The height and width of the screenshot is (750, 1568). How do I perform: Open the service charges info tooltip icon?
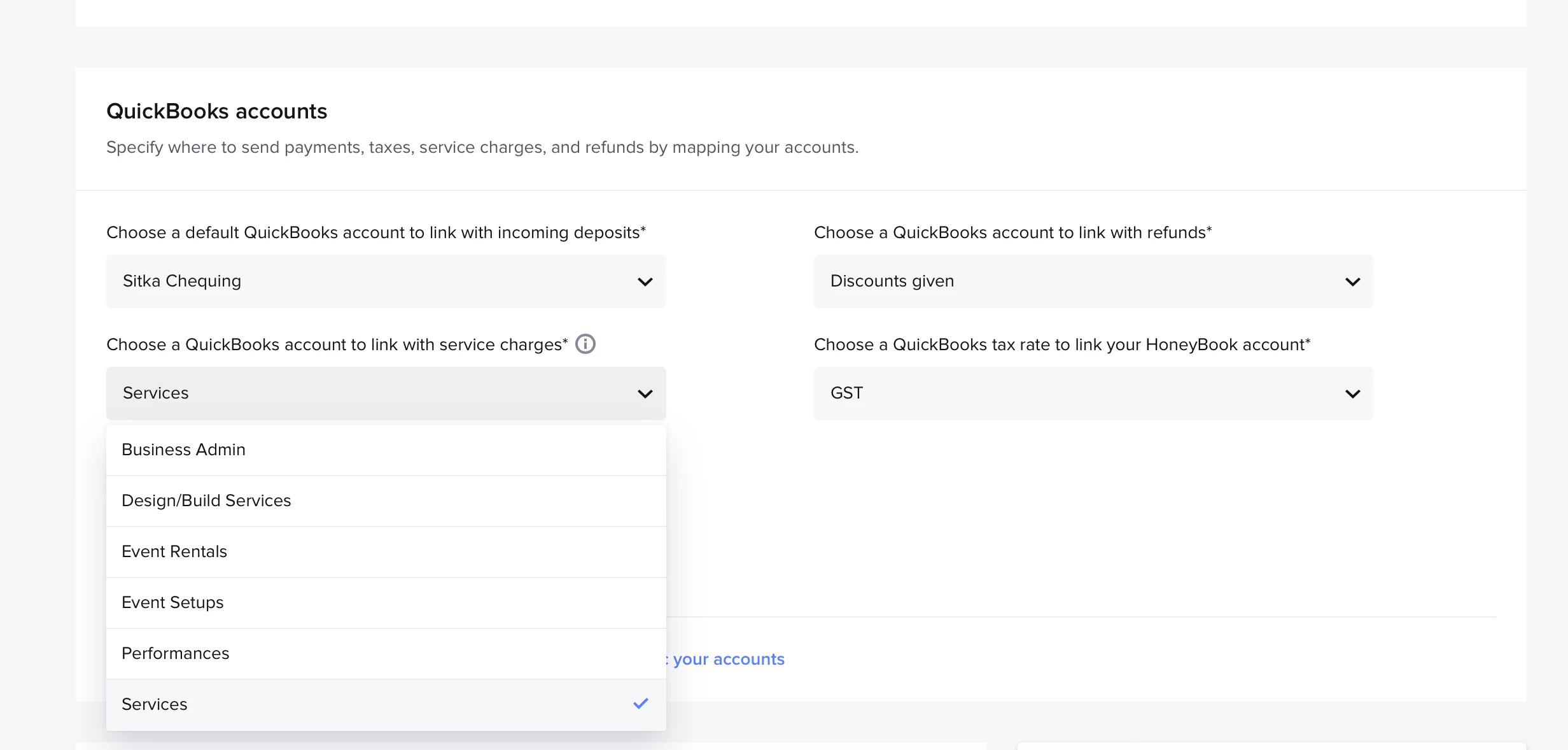click(585, 344)
